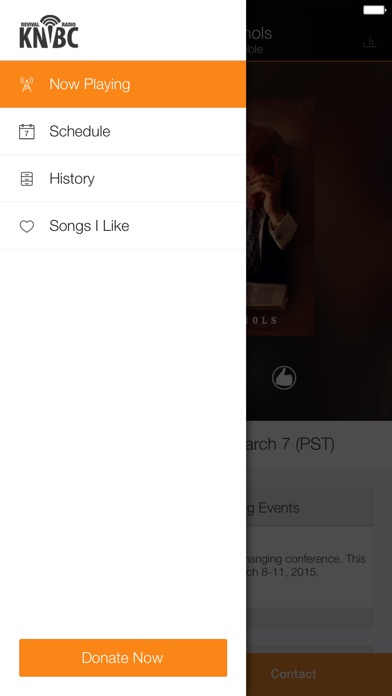Click the archive drawer icon beside History
This screenshot has width=392, height=696.
[x=27, y=178]
